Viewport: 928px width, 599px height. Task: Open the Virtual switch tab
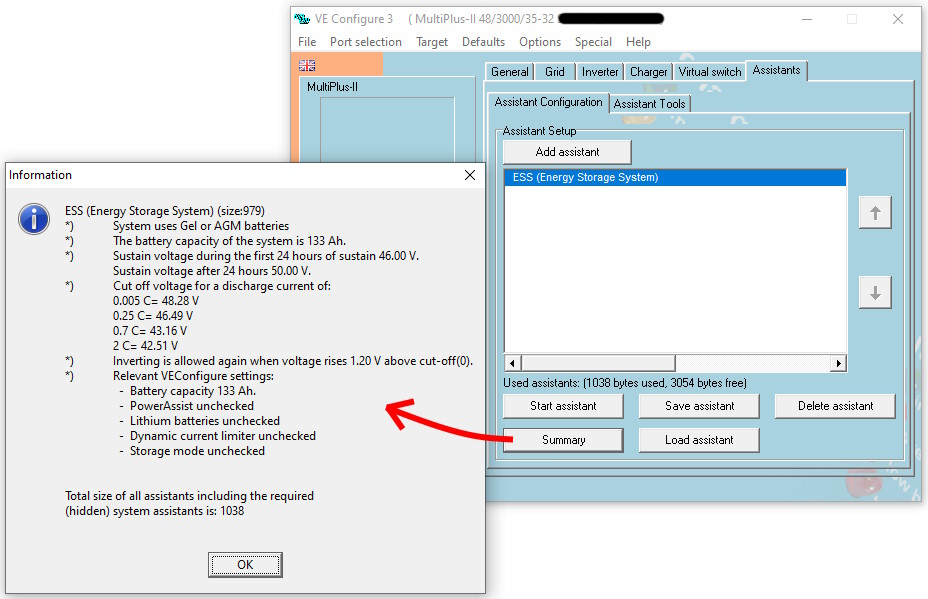coord(710,72)
